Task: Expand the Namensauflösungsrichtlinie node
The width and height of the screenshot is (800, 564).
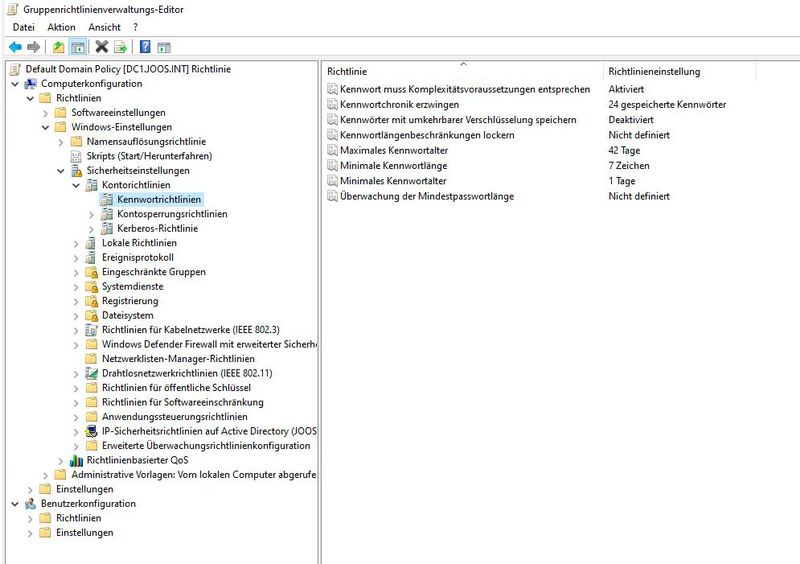Action: pyautogui.click(x=61, y=142)
